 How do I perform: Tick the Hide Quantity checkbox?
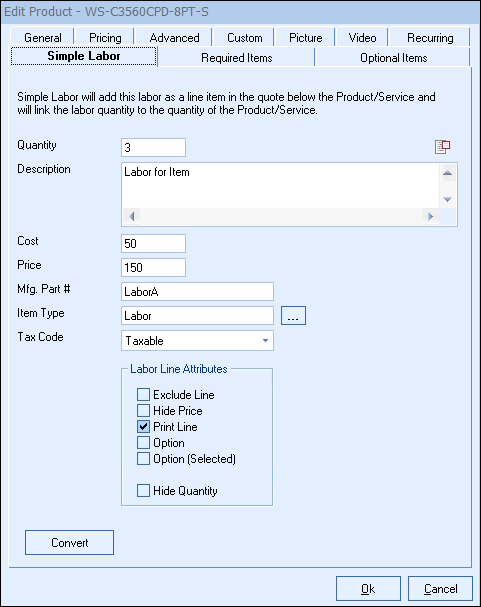143,490
